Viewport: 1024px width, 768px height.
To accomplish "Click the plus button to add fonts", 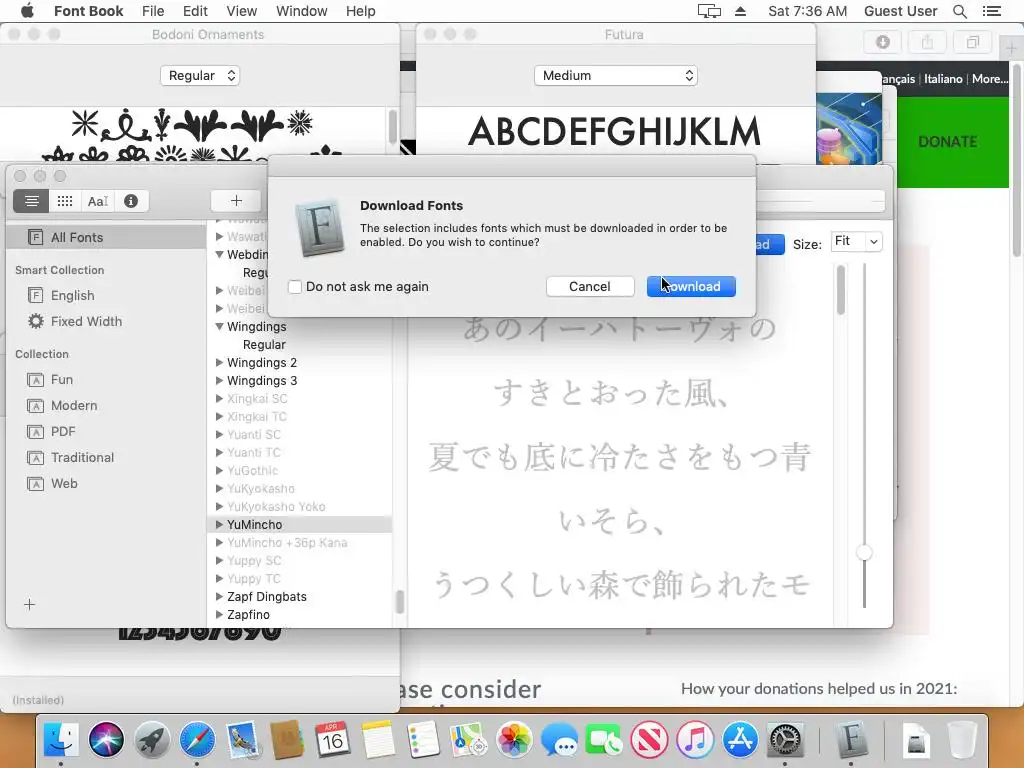I will tap(236, 201).
